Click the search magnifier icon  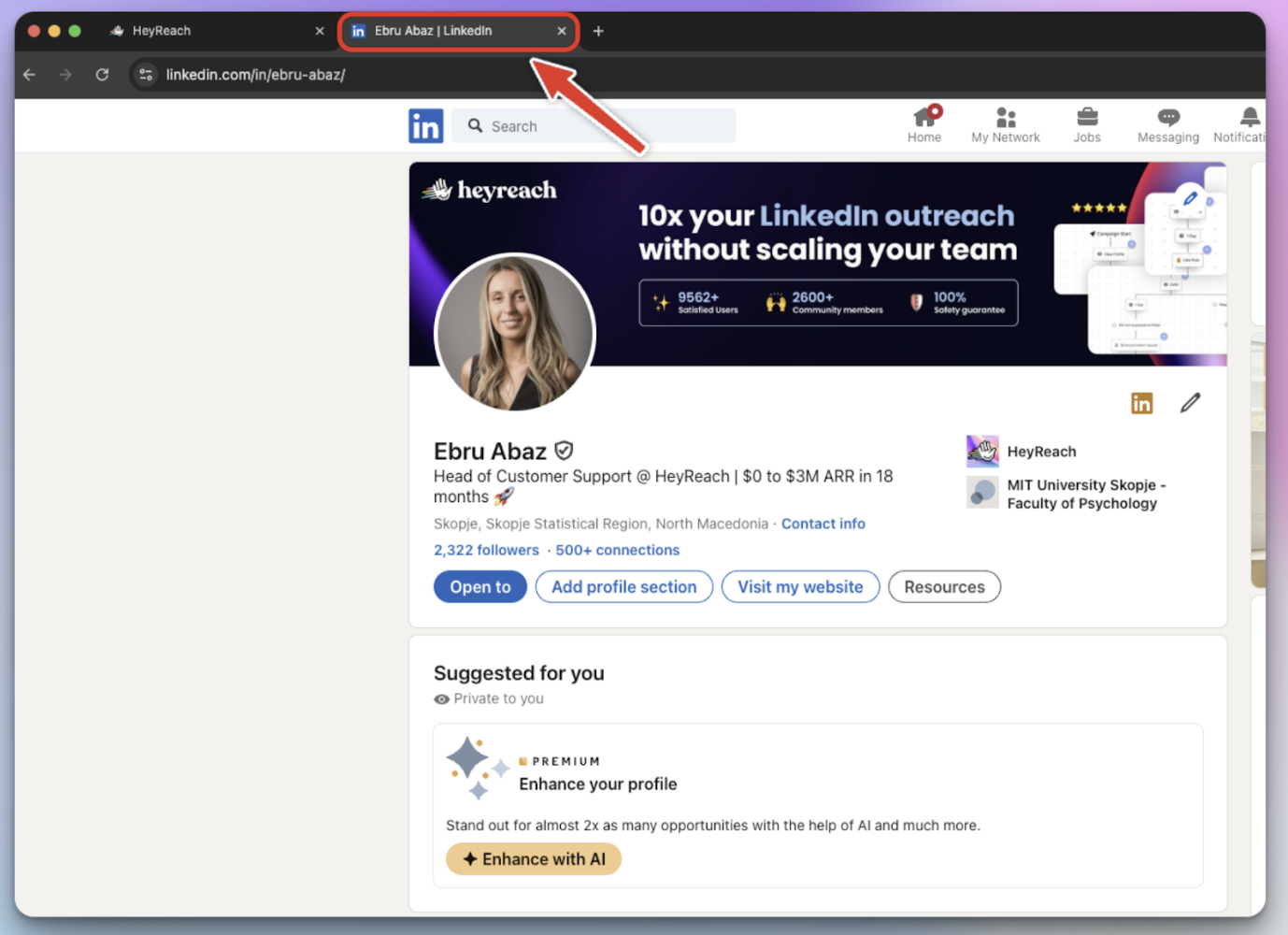point(476,125)
